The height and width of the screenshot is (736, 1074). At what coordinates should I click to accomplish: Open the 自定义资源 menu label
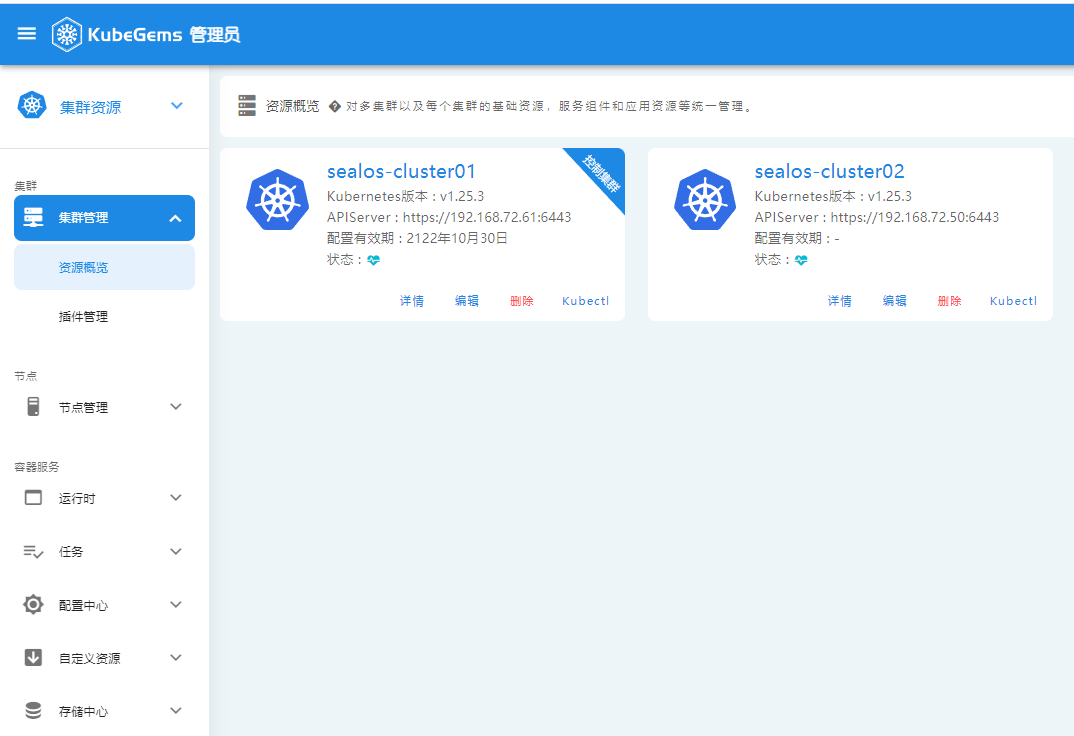(x=90, y=658)
